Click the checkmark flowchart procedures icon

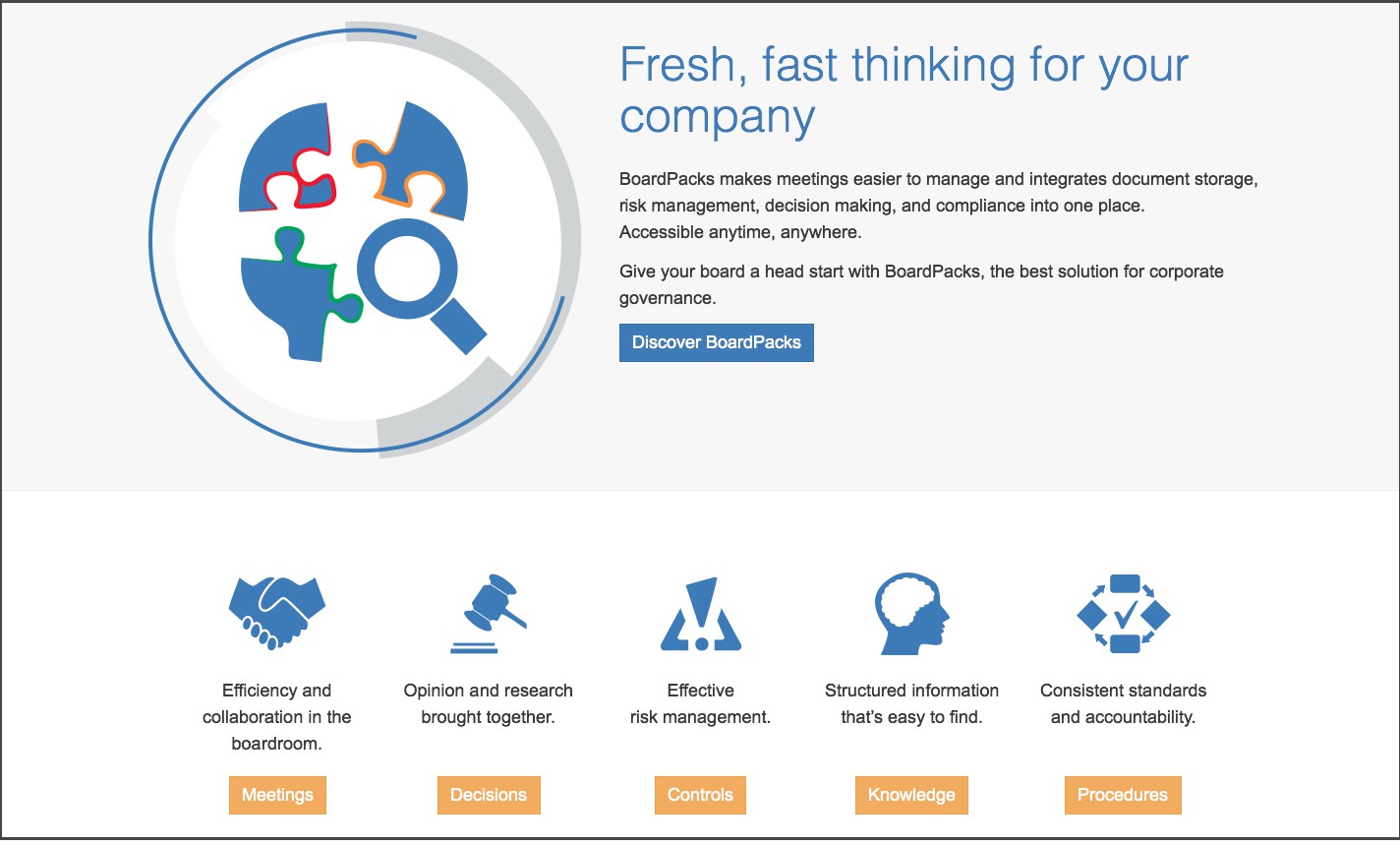click(1124, 614)
